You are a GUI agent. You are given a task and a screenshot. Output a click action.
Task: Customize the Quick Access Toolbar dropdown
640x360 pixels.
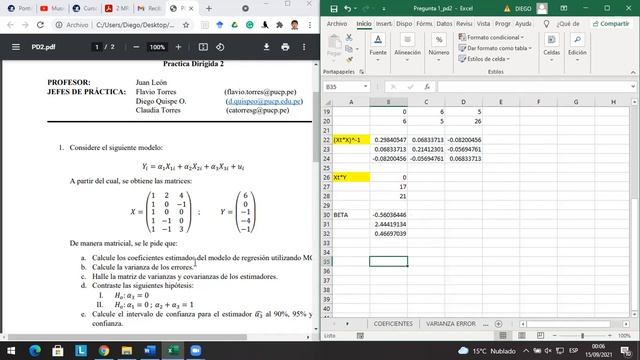(384, 9)
